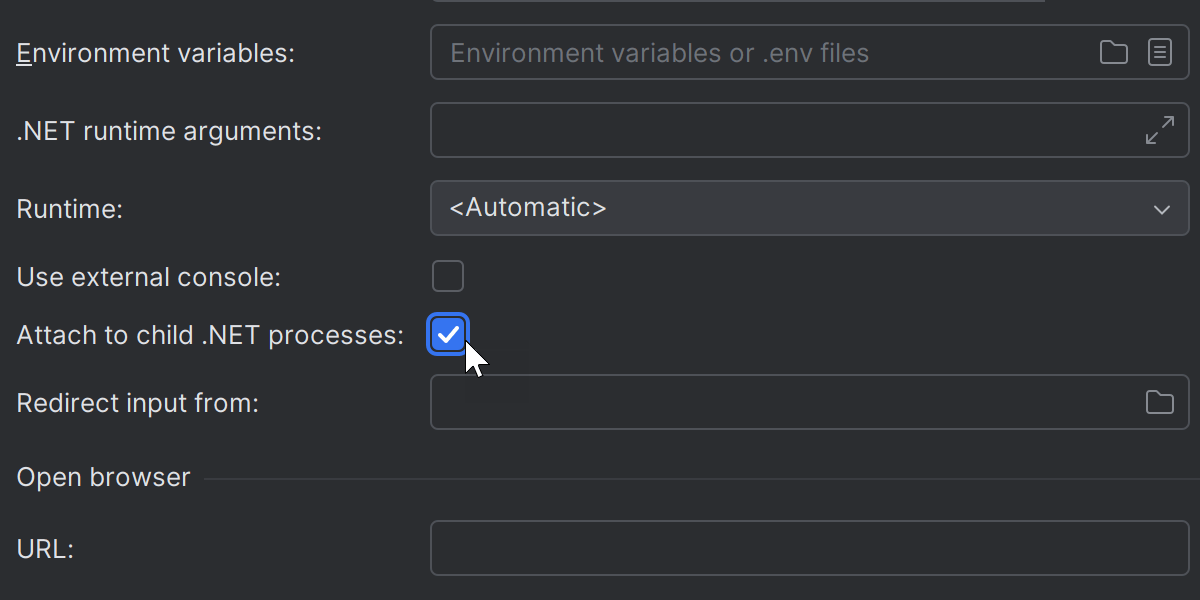Browse for a redirect input file
Image resolution: width=1200 pixels, height=600 pixels.
[x=1159, y=402]
